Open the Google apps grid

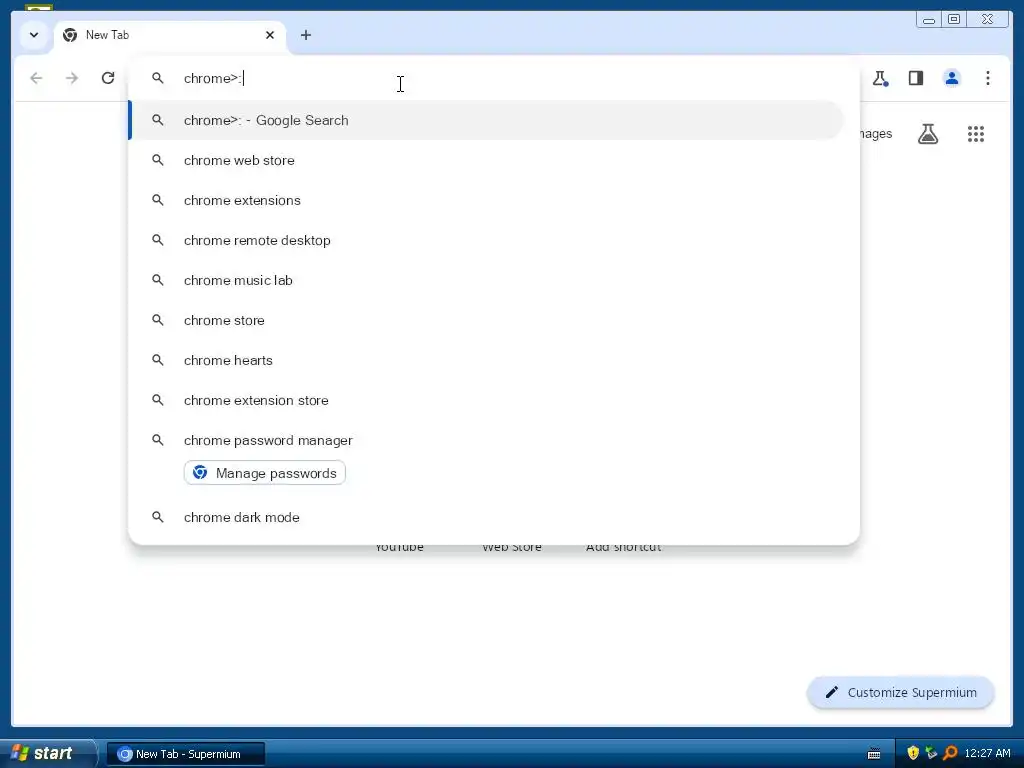point(976,135)
